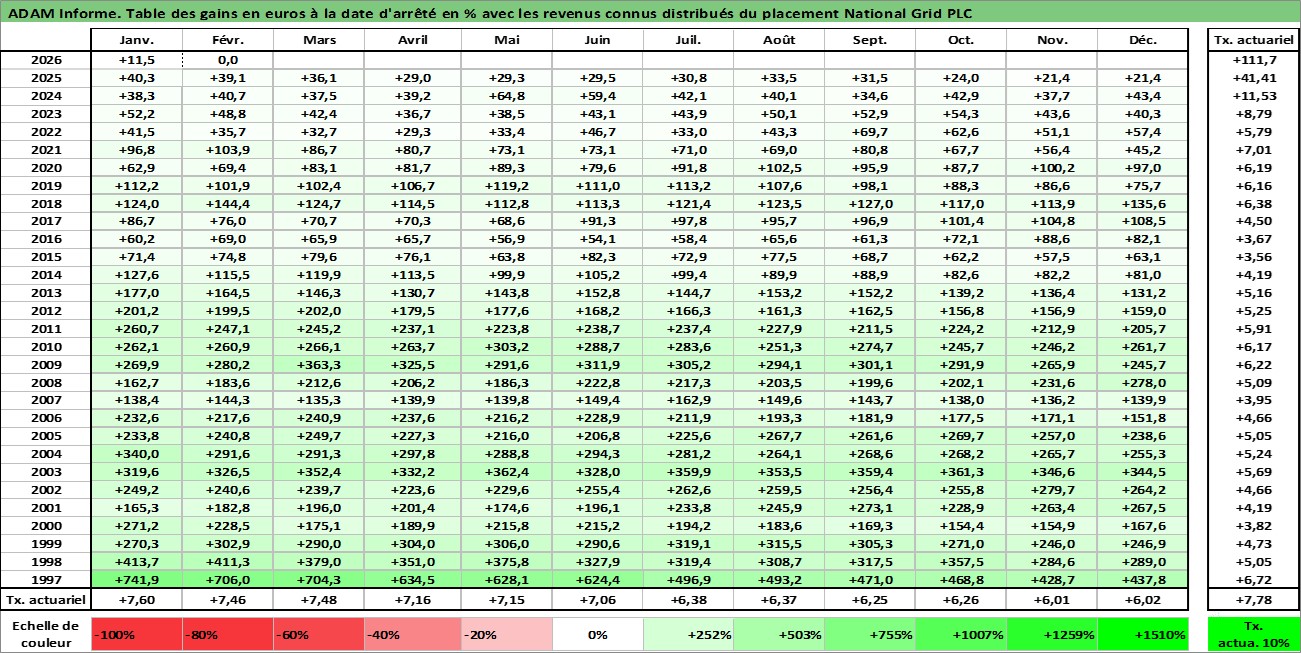Select the +279,7 cell for Nov. 2002
The height and width of the screenshot is (653, 1301).
[1051, 491]
